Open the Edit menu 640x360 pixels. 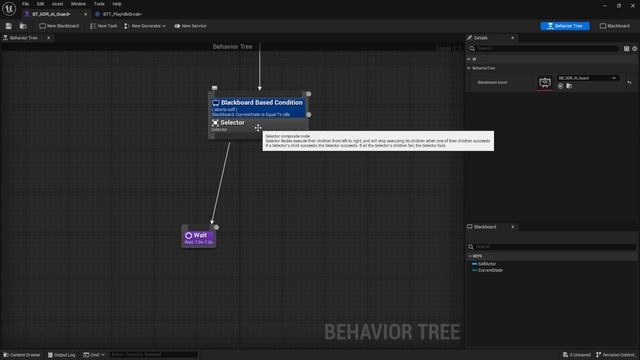[x=40, y=4]
